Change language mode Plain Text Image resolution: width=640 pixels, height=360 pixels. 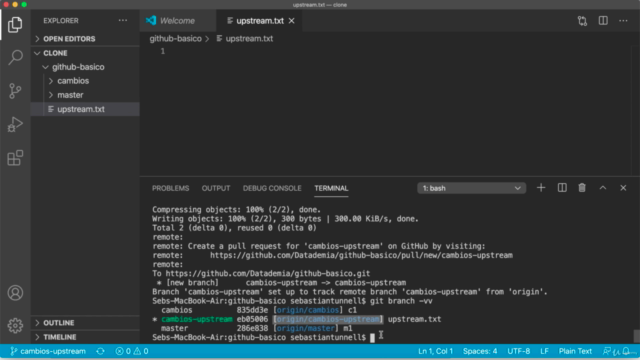point(575,351)
